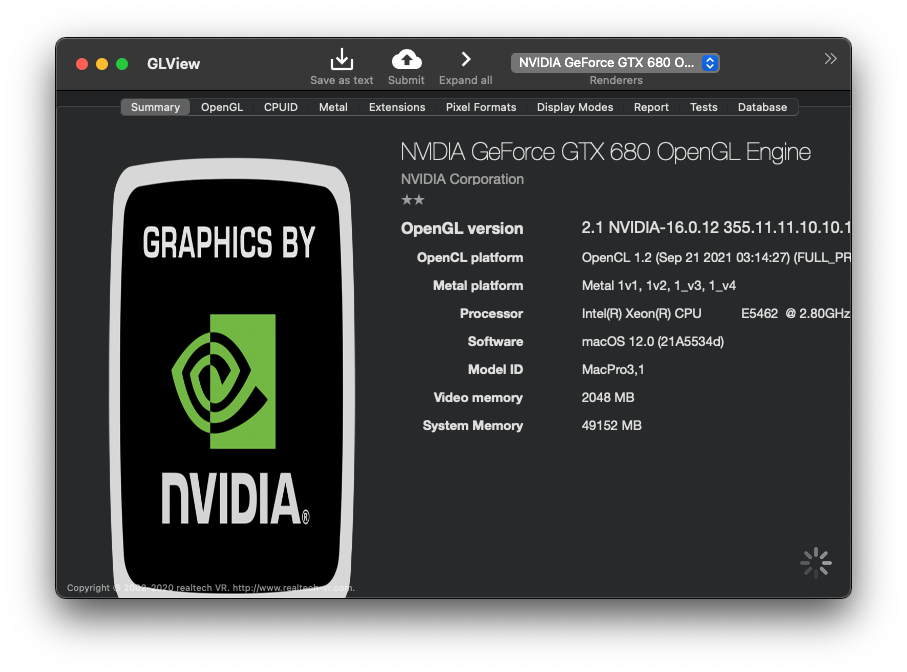Click the OpenGL version label
907x672 pixels.
click(x=462, y=228)
